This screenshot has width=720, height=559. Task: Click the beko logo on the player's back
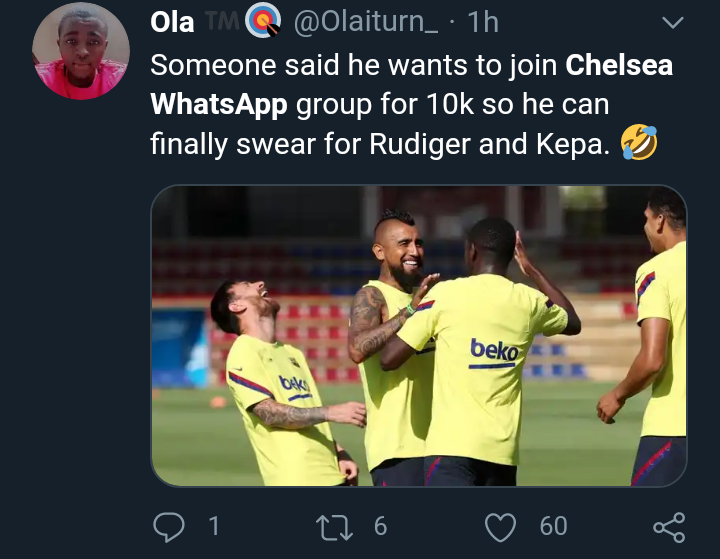click(495, 350)
